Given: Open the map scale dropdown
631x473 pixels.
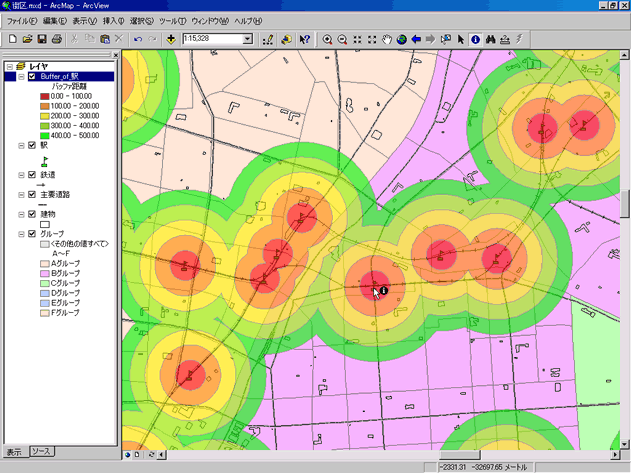Looking at the screenshot, I should 248,39.
